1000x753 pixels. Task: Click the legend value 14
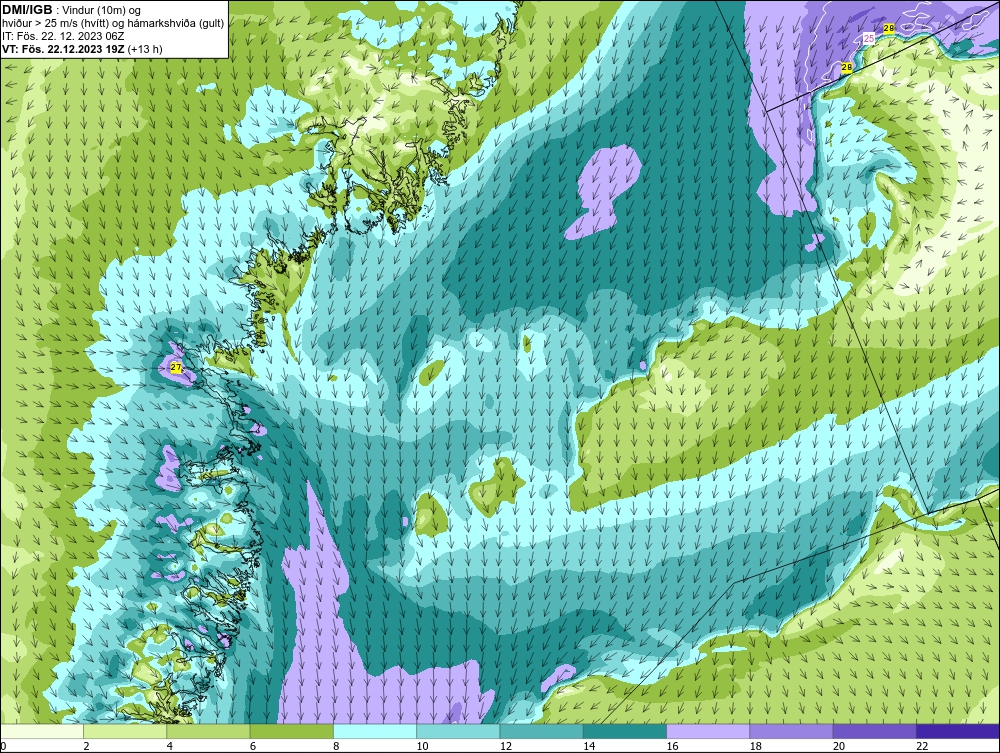(x=589, y=746)
